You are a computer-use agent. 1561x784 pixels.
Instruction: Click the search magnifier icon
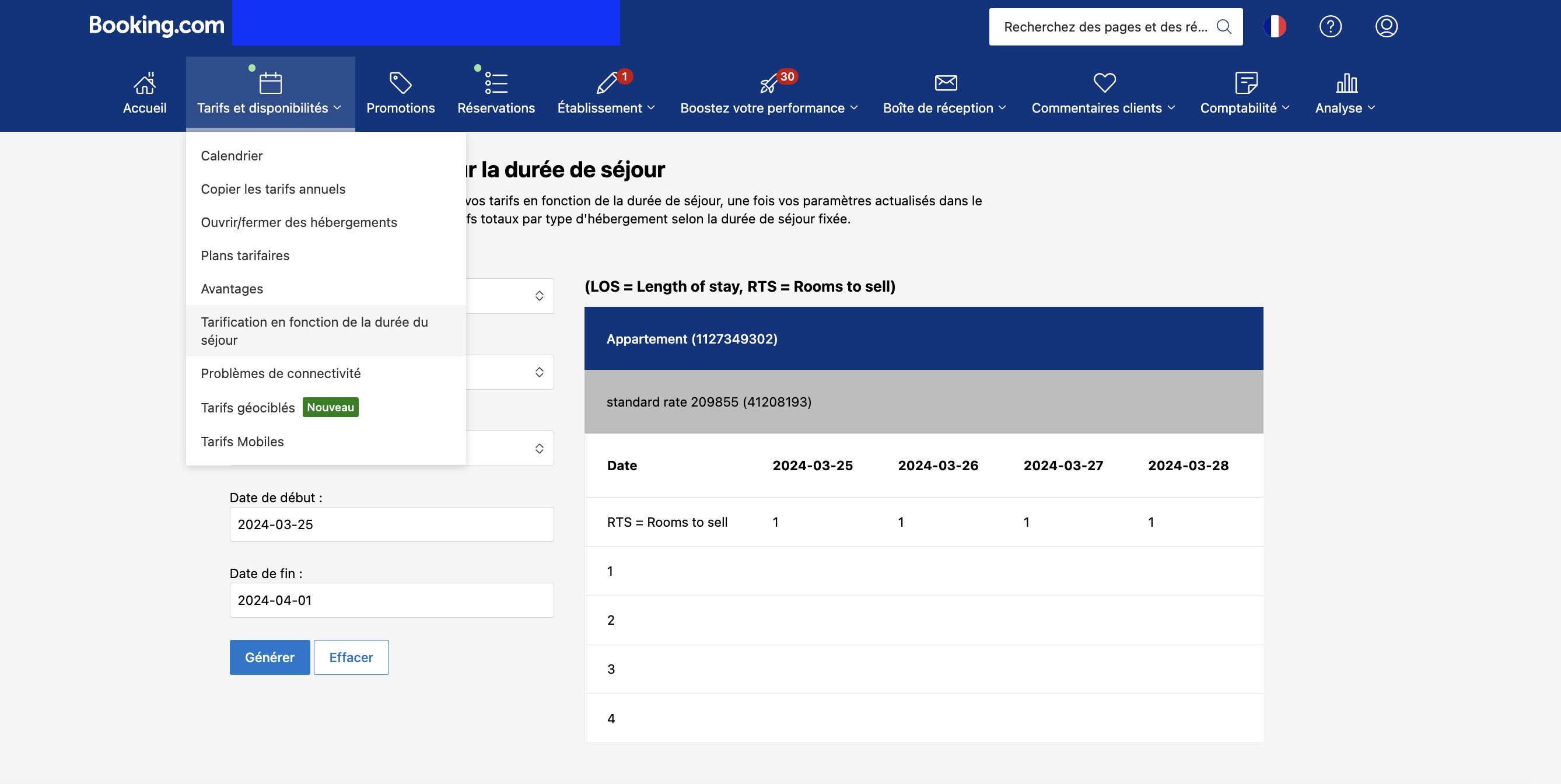pos(1223,27)
